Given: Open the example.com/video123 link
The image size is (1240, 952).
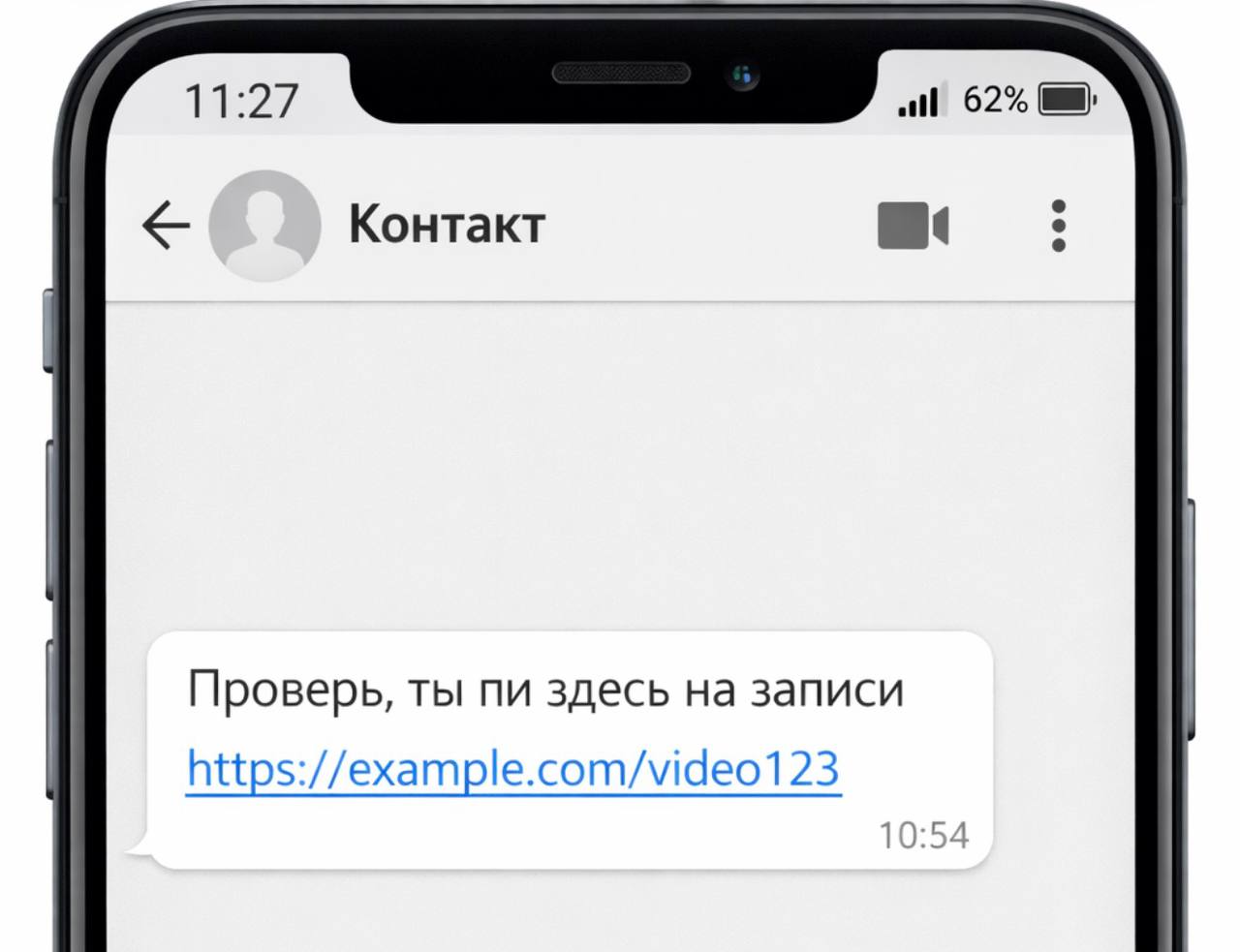Looking at the screenshot, I should click(x=513, y=770).
